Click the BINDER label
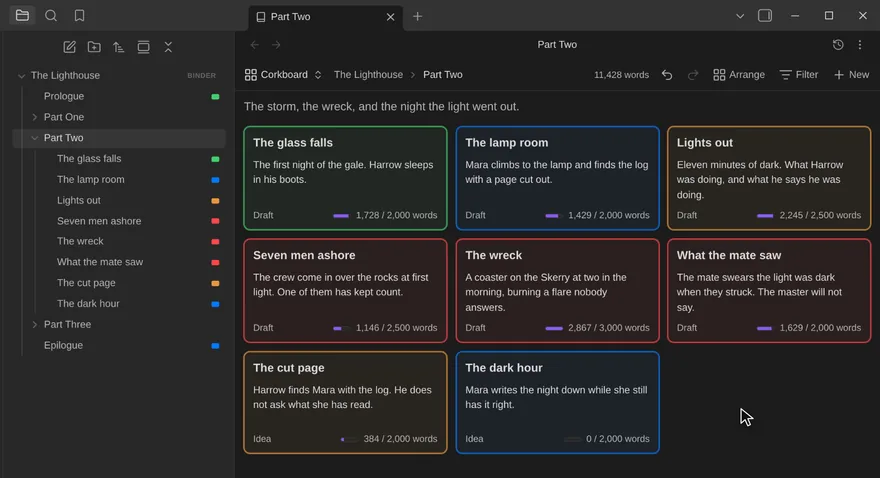The height and width of the screenshot is (478, 880). pos(201,76)
